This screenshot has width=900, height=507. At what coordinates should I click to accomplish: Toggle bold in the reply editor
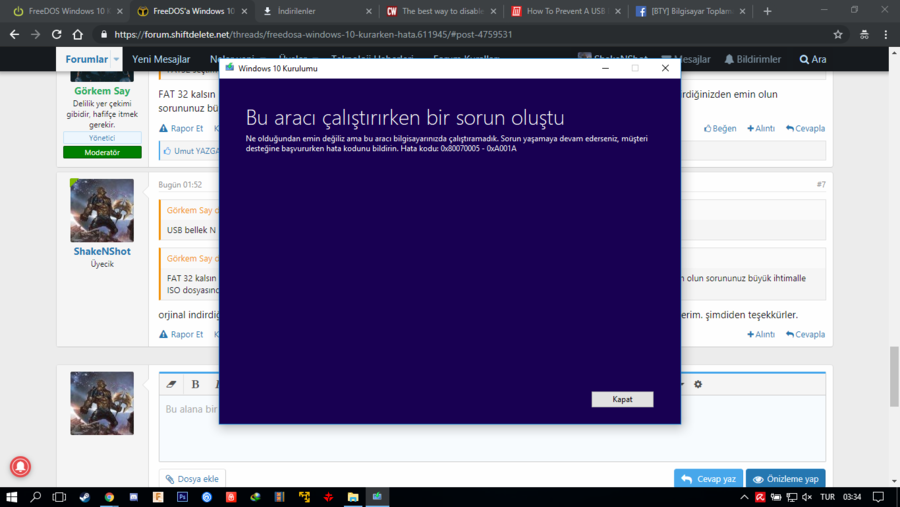pyautogui.click(x=195, y=384)
